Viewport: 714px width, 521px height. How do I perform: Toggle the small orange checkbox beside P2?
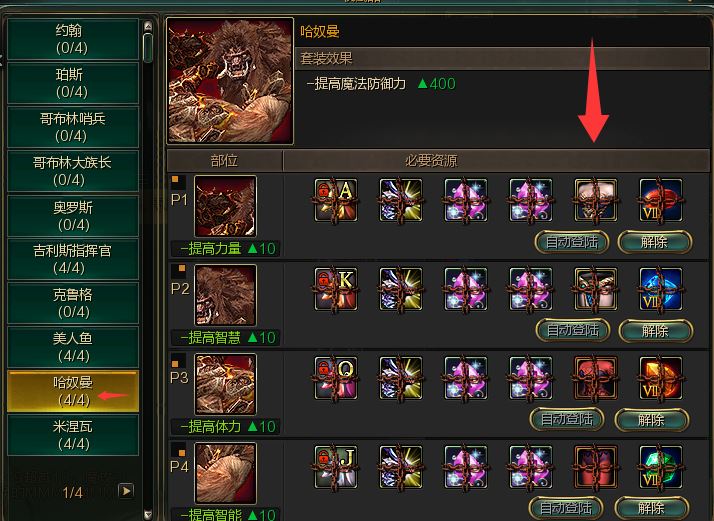coord(182,268)
